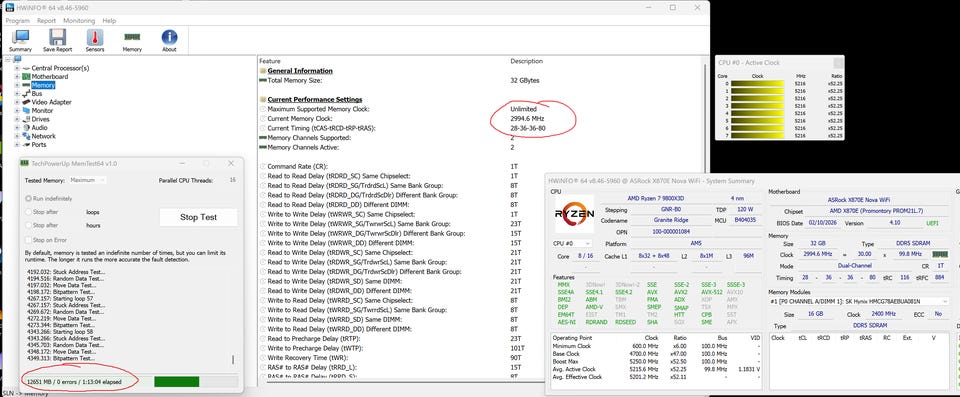The height and width of the screenshot is (397, 960).
Task: Click the Core 7 clock bar
Action: (x=758, y=135)
